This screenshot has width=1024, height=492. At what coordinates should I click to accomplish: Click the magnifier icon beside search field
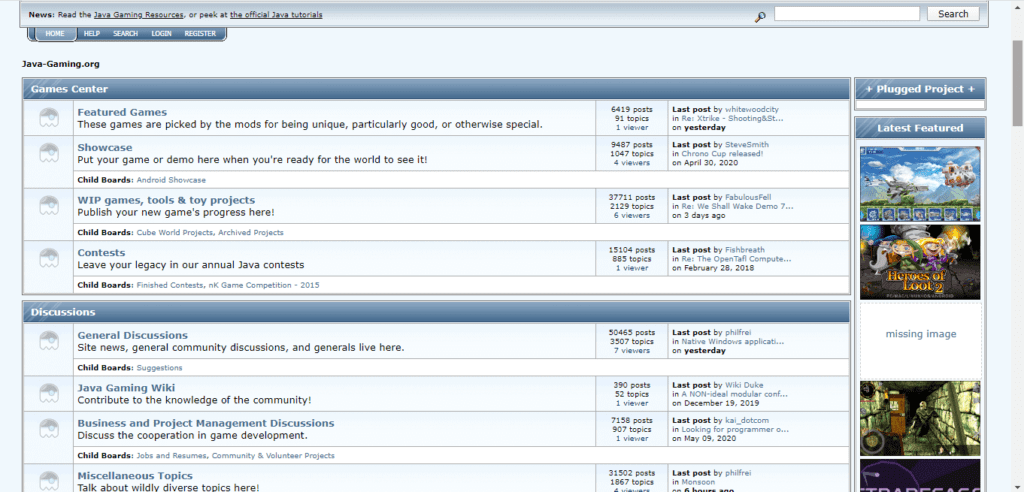[x=760, y=16]
